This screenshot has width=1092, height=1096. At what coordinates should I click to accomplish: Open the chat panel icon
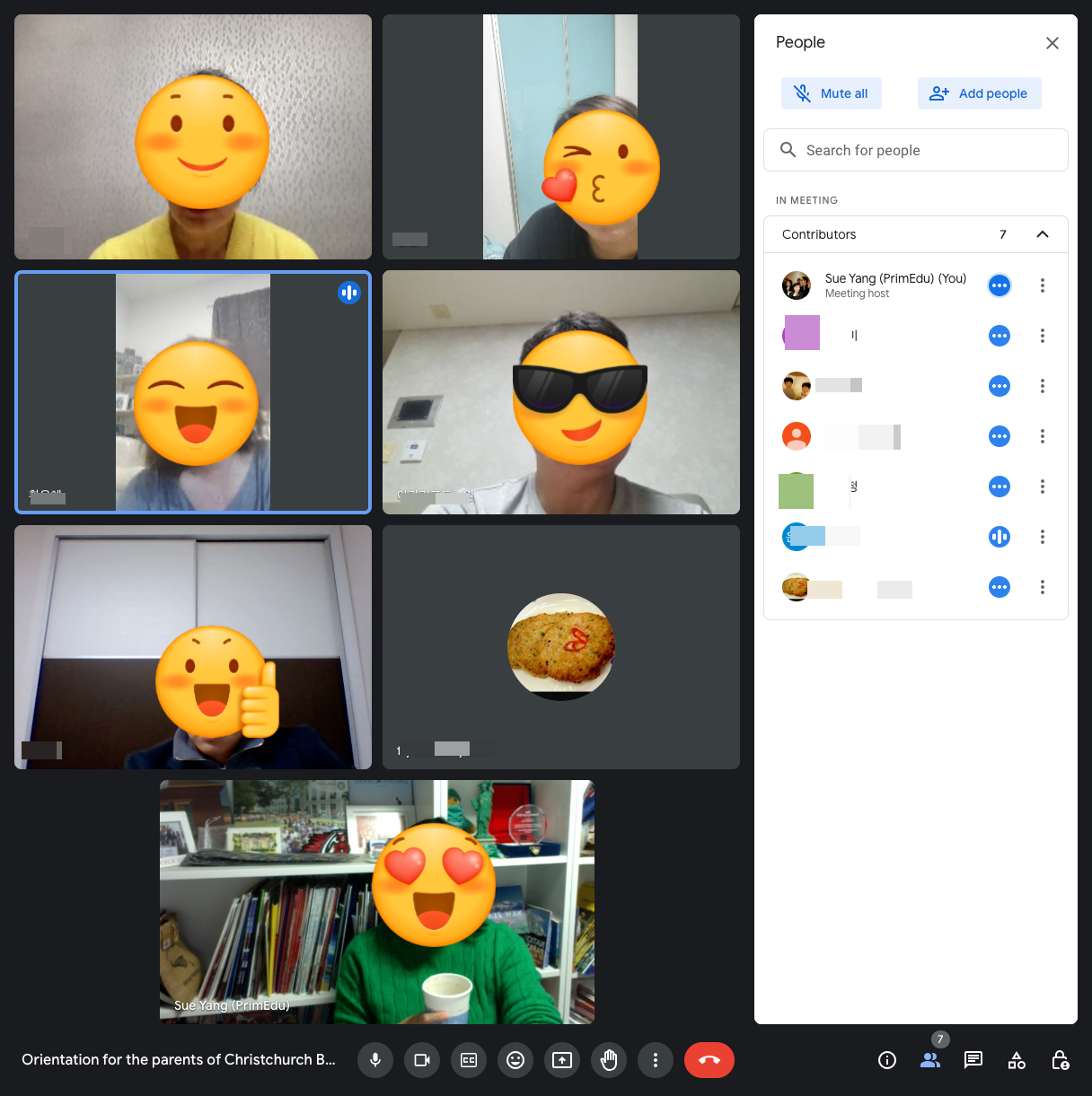click(973, 1060)
